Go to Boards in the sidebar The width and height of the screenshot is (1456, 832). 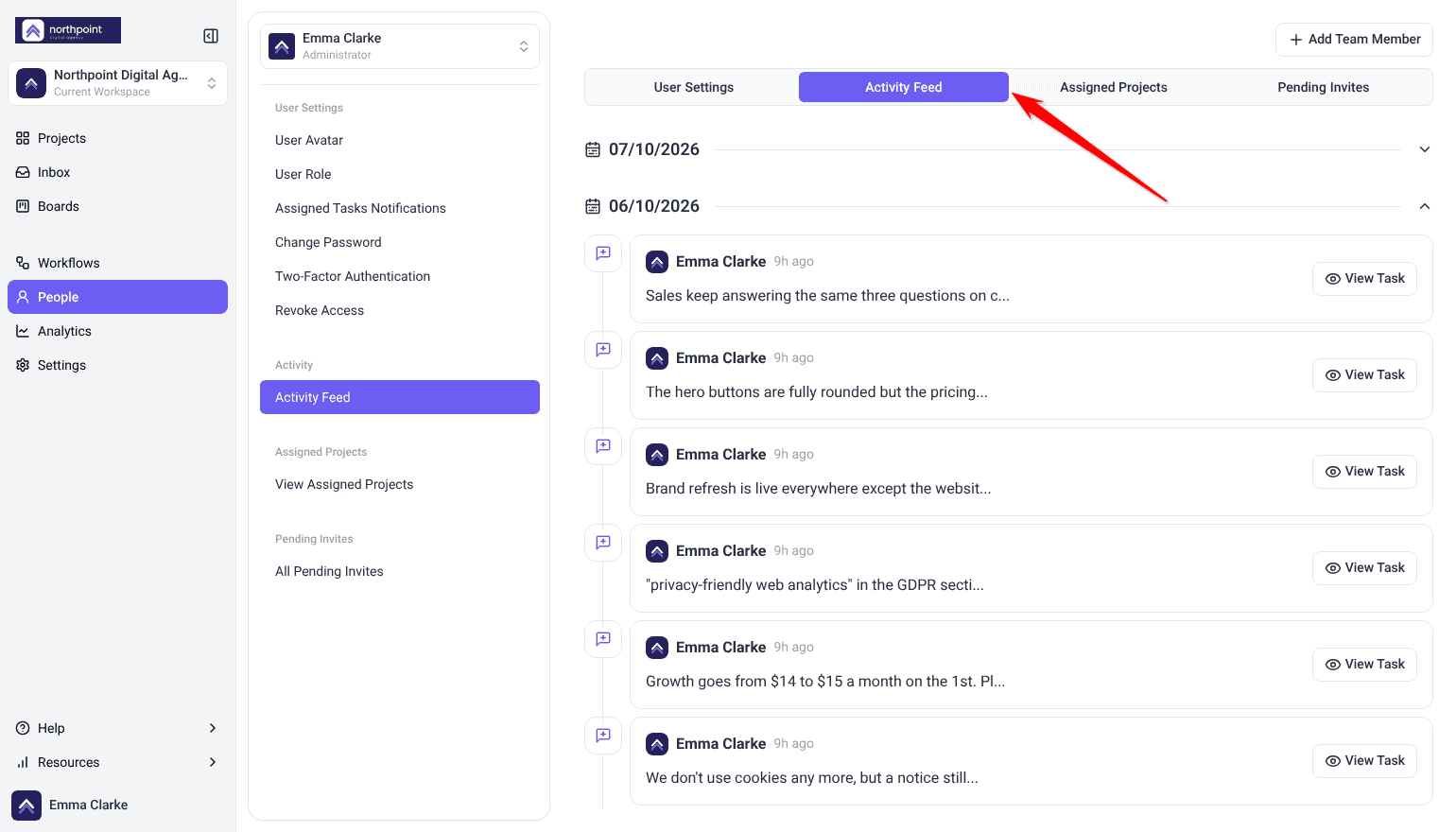point(117,206)
